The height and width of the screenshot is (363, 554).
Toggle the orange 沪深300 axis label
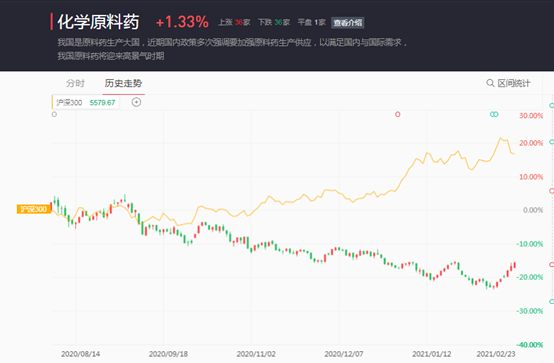click(34, 209)
